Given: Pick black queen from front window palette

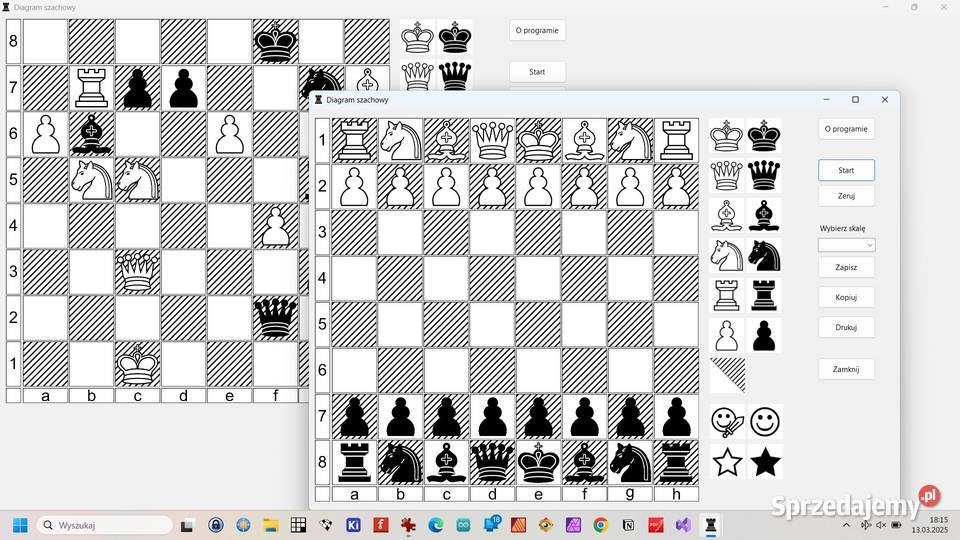Looking at the screenshot, I should [764, 175].
